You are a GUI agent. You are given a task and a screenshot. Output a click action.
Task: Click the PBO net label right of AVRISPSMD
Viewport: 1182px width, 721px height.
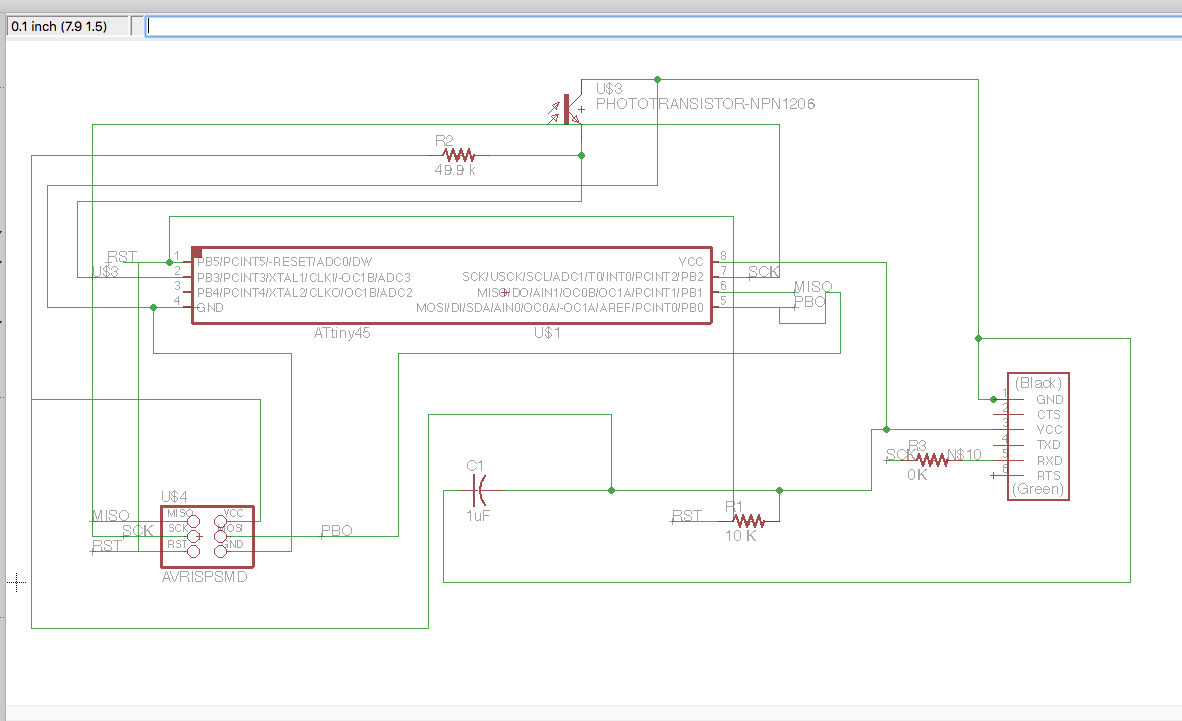[336, 531]
